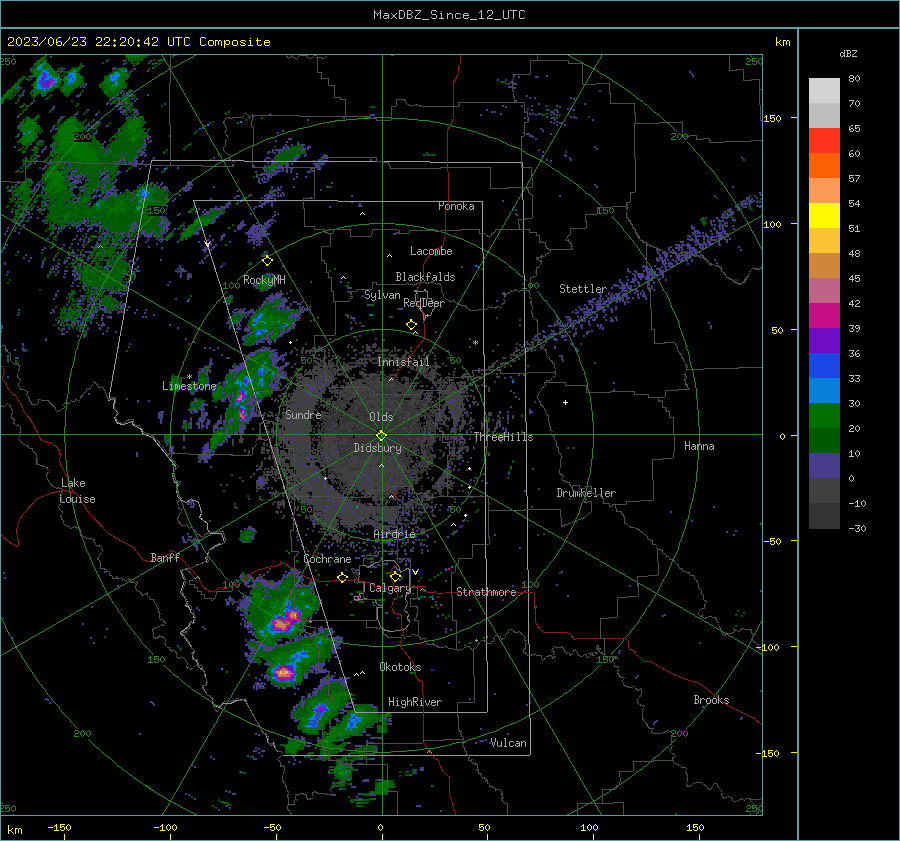Click the Hanna town label
The image size is (900, 841).
pos(699,446)
